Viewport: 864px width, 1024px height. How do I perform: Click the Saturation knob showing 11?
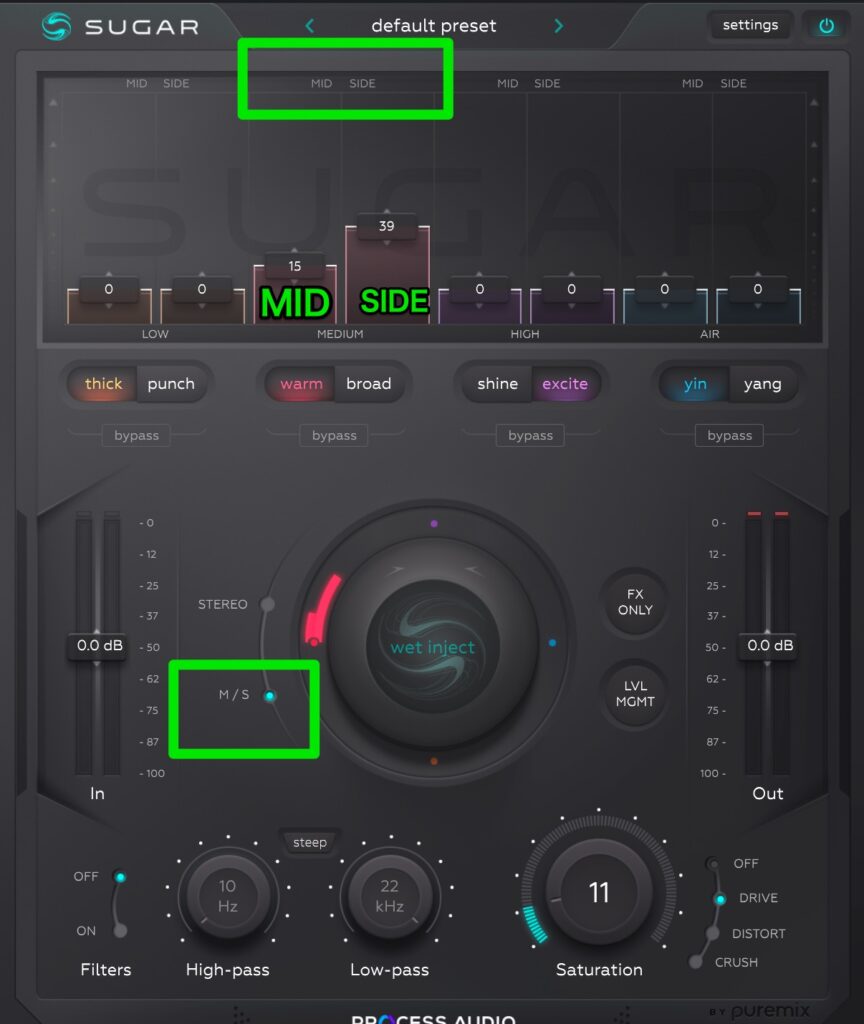pos(598,892)
